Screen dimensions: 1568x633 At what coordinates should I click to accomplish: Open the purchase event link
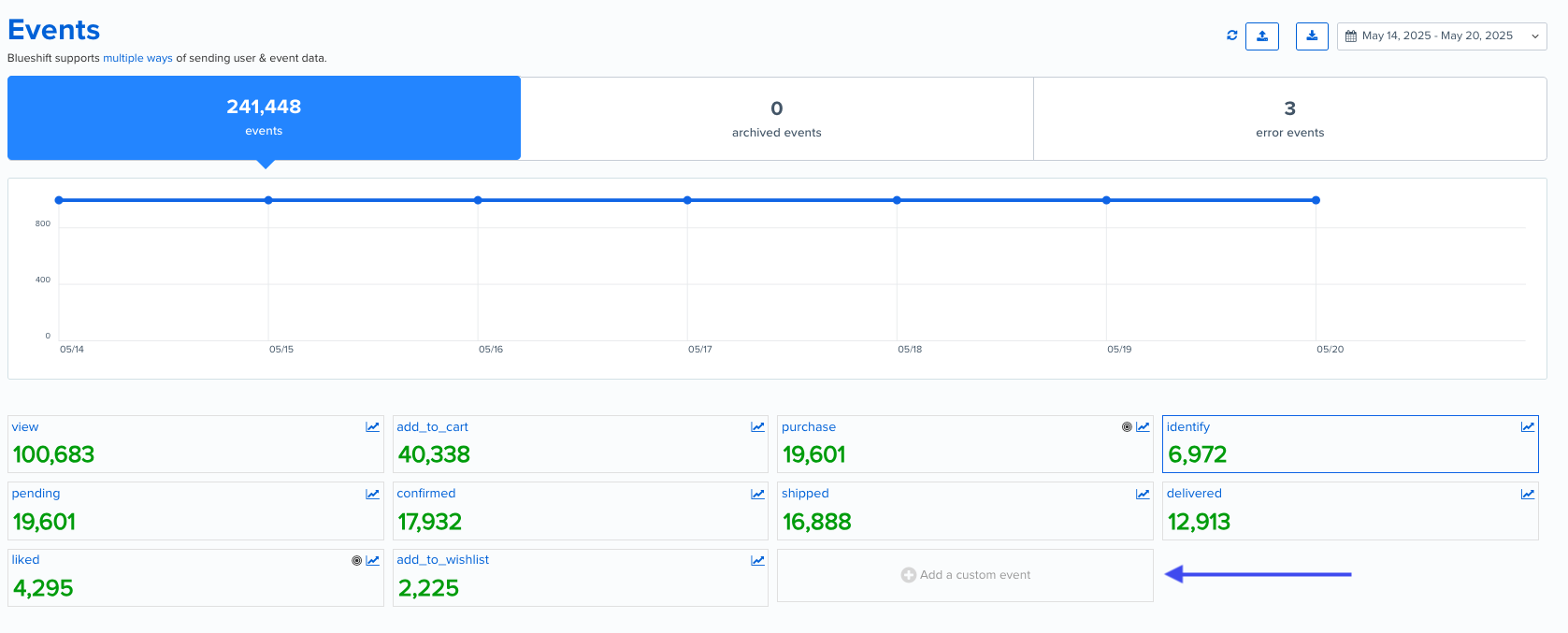point(809,427)
